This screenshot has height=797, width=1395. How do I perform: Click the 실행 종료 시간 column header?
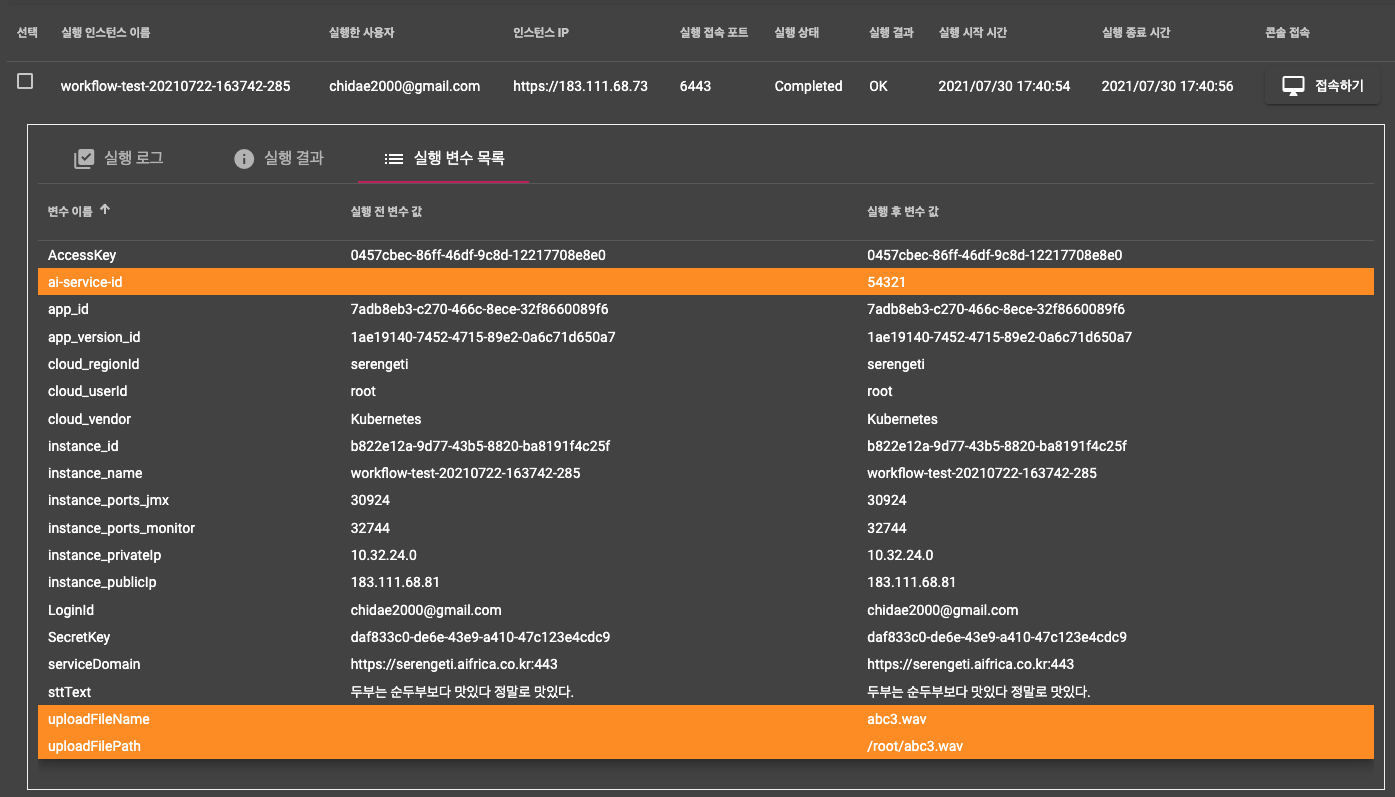(1136, 33)
